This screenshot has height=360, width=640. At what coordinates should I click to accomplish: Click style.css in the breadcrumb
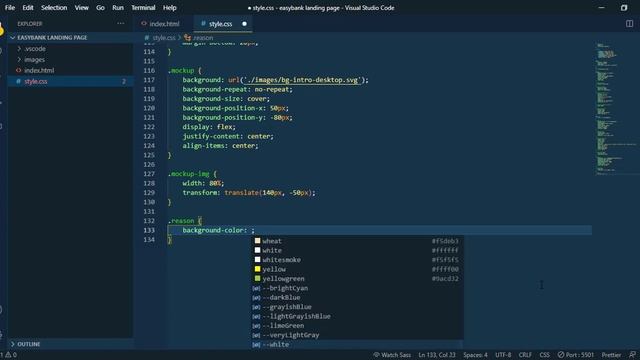pos(164,38)
